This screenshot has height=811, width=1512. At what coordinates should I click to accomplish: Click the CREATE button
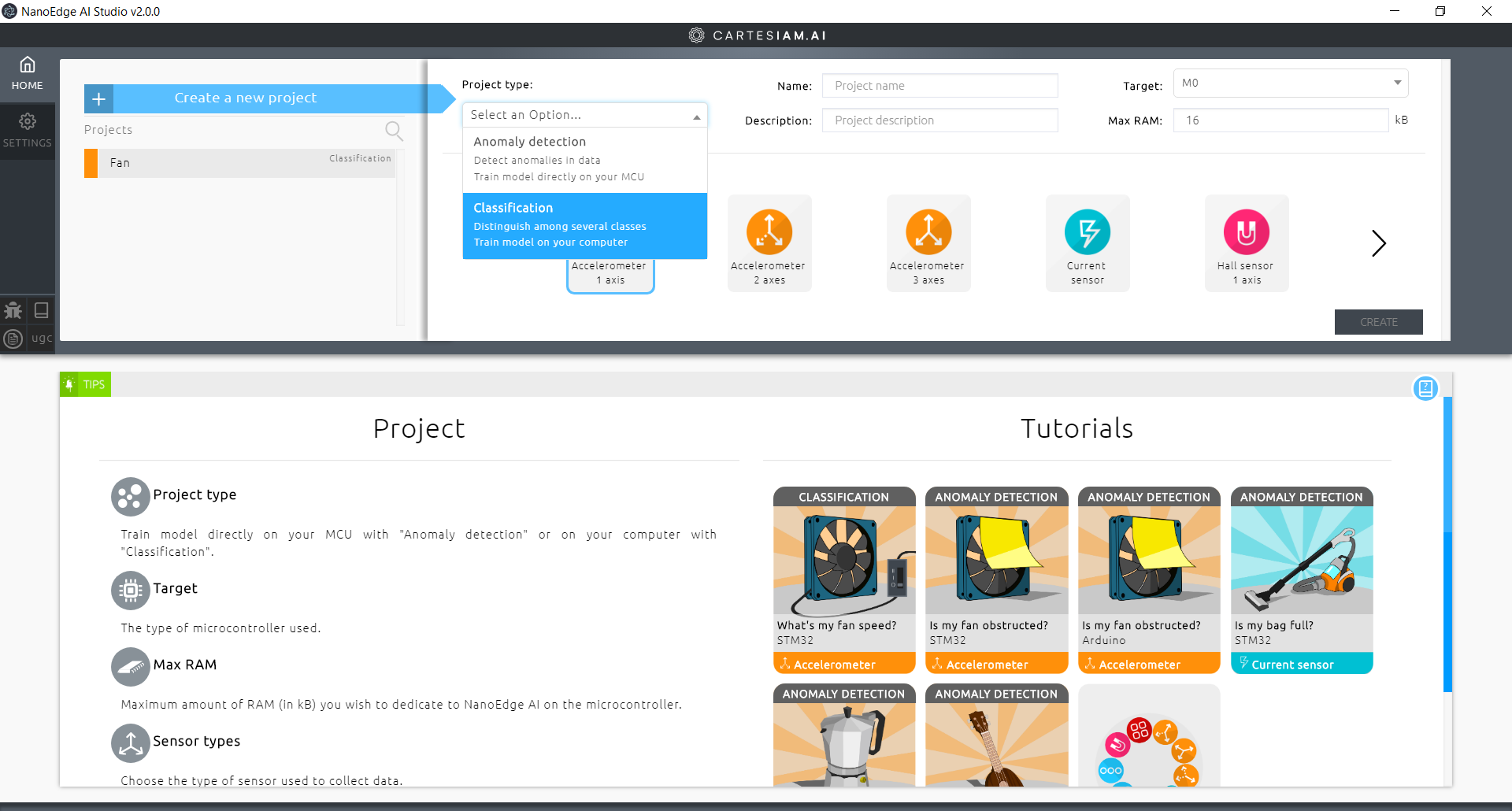point(1378,322)
